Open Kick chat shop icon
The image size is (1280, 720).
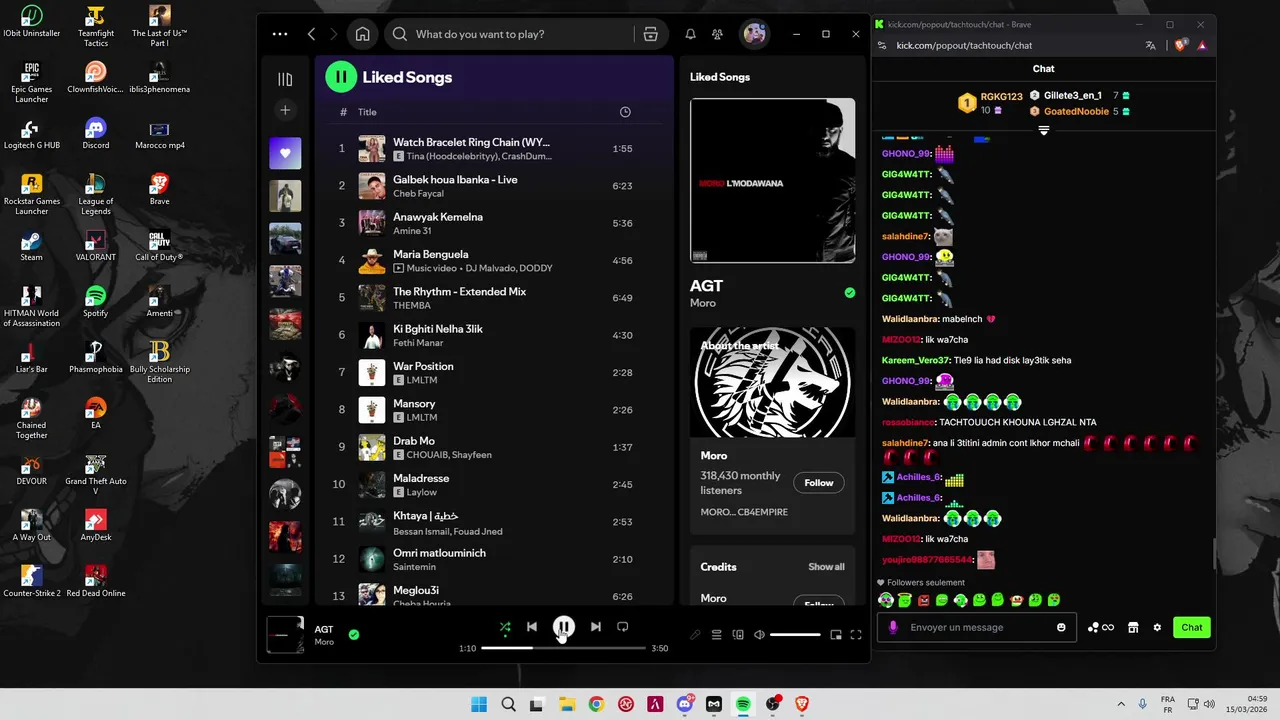pos(1133,628)
